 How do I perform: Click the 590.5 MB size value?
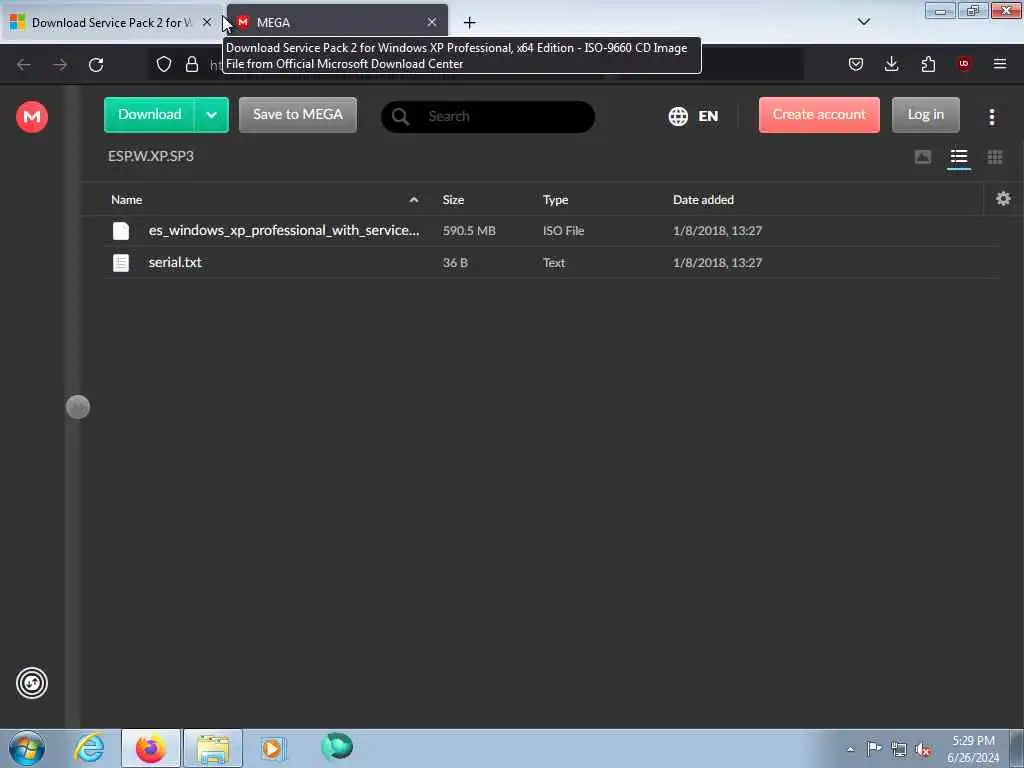coord(469,231)
